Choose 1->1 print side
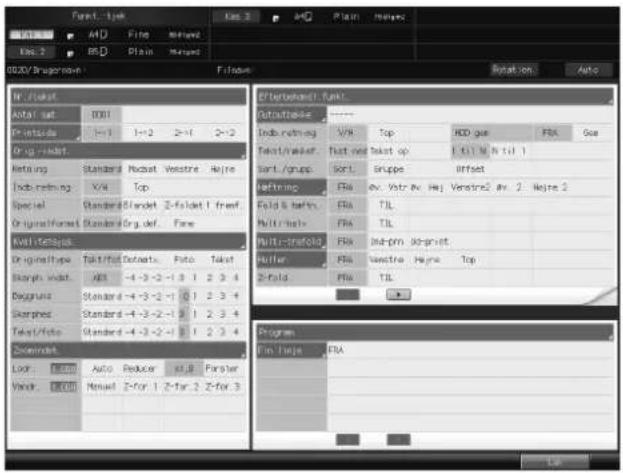Image resolution: width=623 pixels, height=473 pixels. point(103,133)
